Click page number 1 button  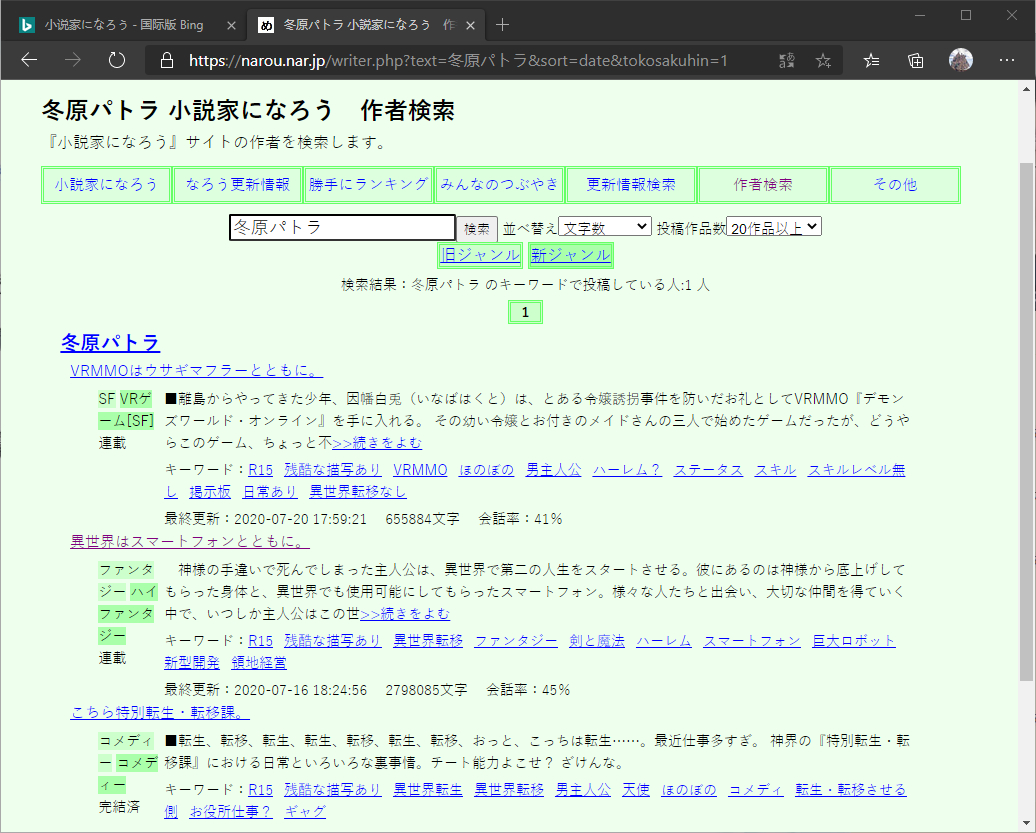point(525,312)
